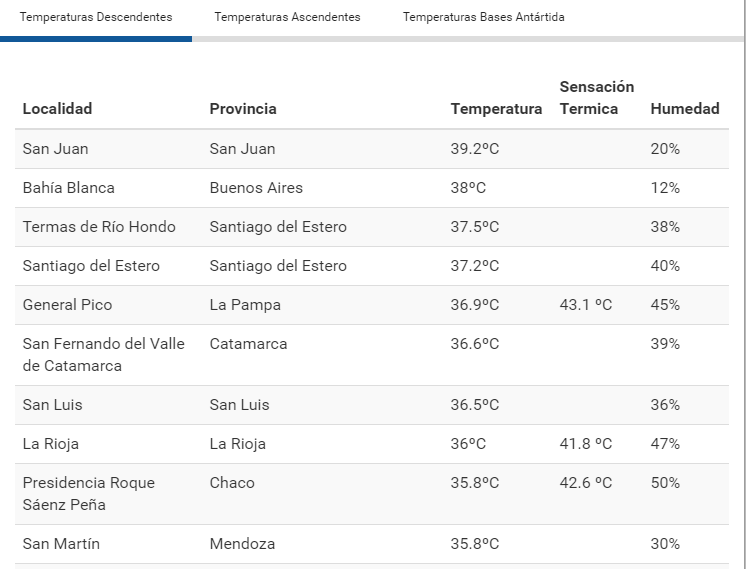Screen dimensions: 746x569
Task: Click the Buenos Aires province cell
Action: click(x=256, y=188)
